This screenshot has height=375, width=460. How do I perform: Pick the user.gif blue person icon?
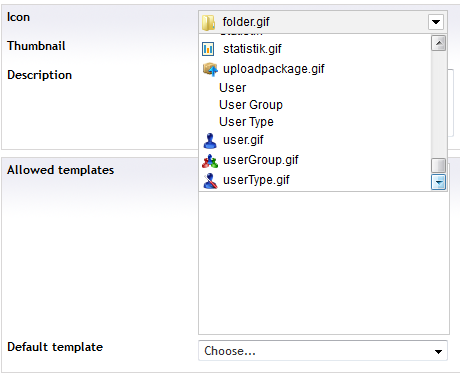(210, 140)
